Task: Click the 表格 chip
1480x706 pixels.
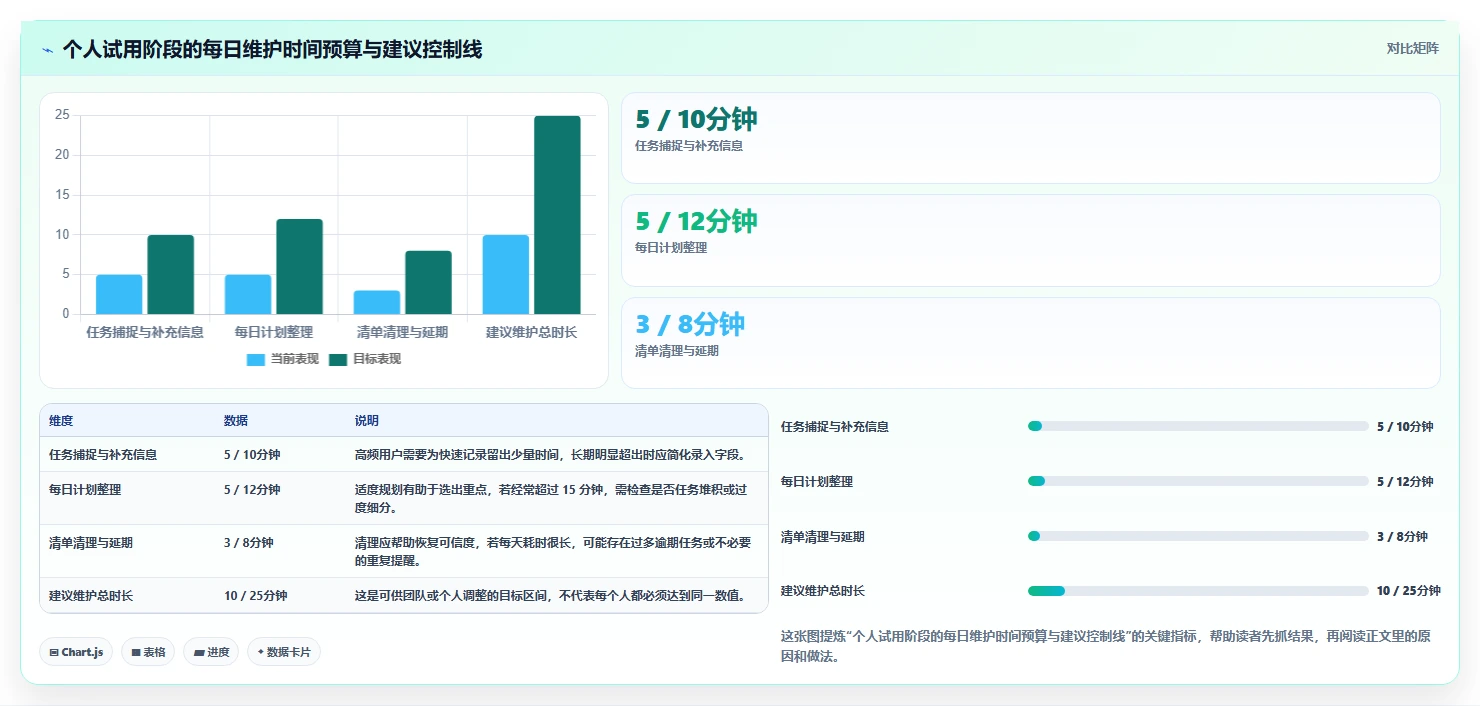Action: point(148,652)
